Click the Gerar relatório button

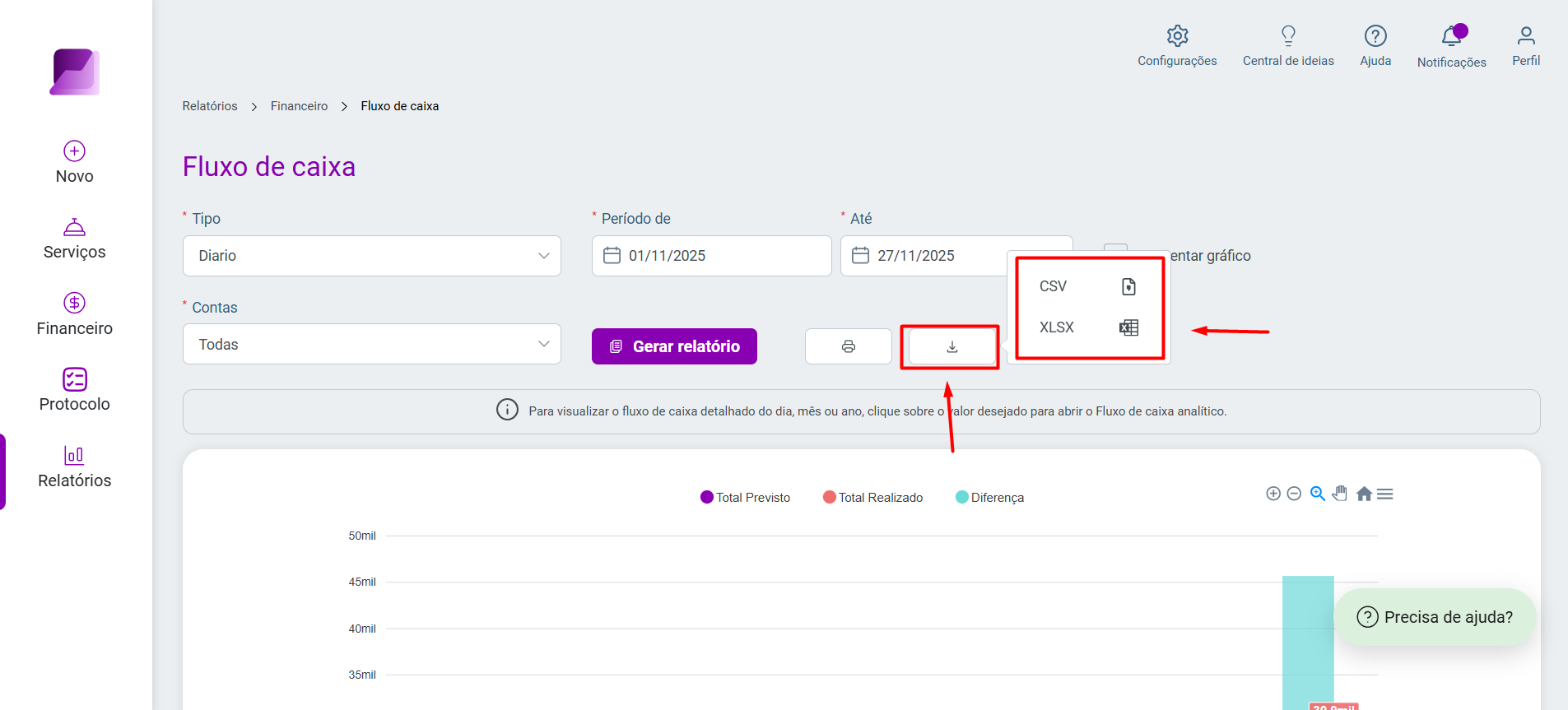(x=674, y=346)
